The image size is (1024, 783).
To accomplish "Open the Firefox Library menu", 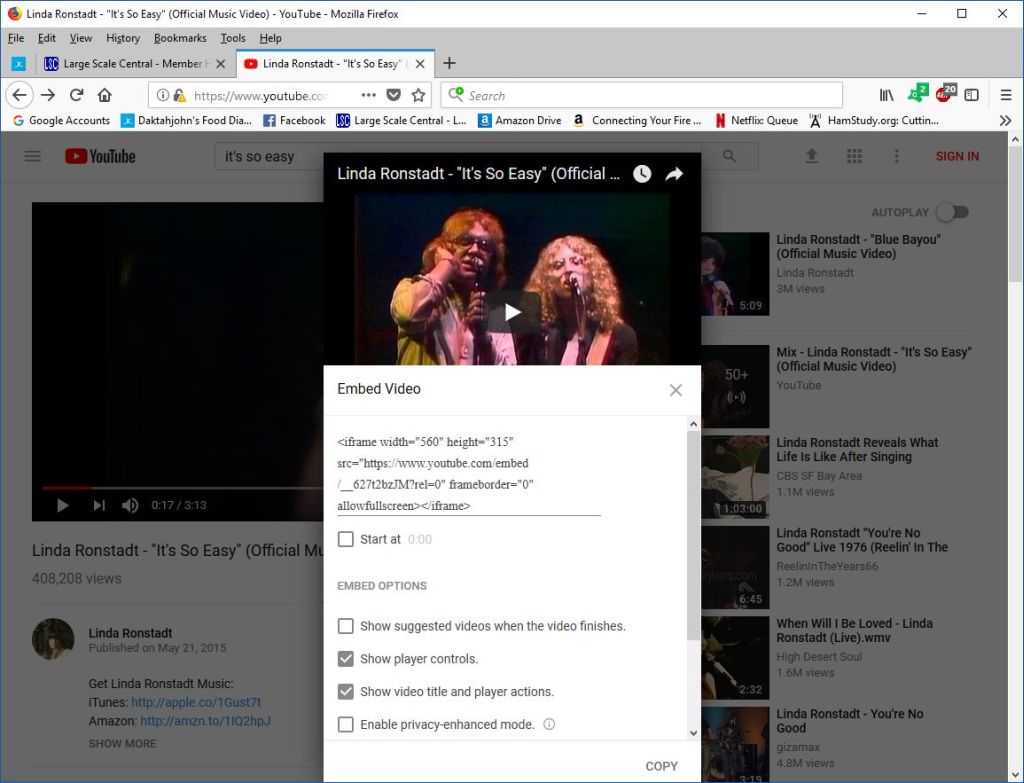I will coord(886,95).
